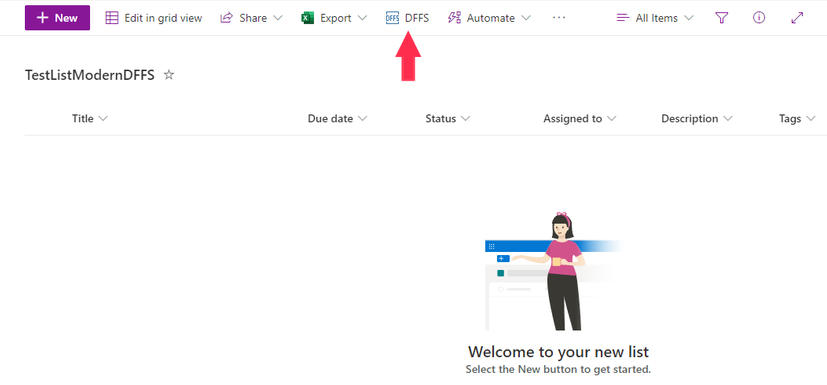Open the filter pane funnel icon
The height and width of the screenshot is (385, 827).
[722, 18]
